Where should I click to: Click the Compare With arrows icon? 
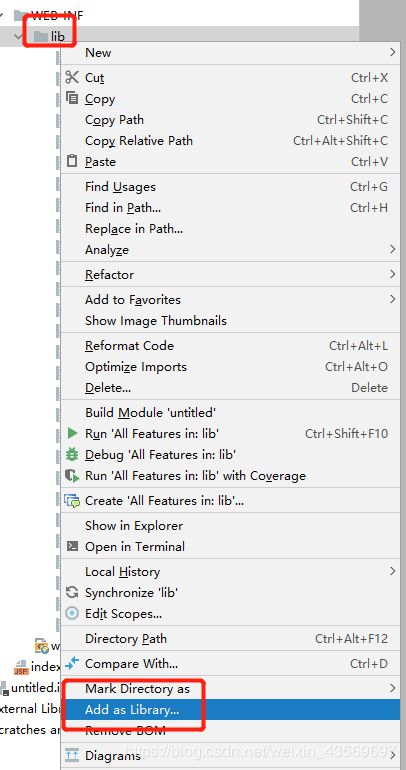coord(72,663)
